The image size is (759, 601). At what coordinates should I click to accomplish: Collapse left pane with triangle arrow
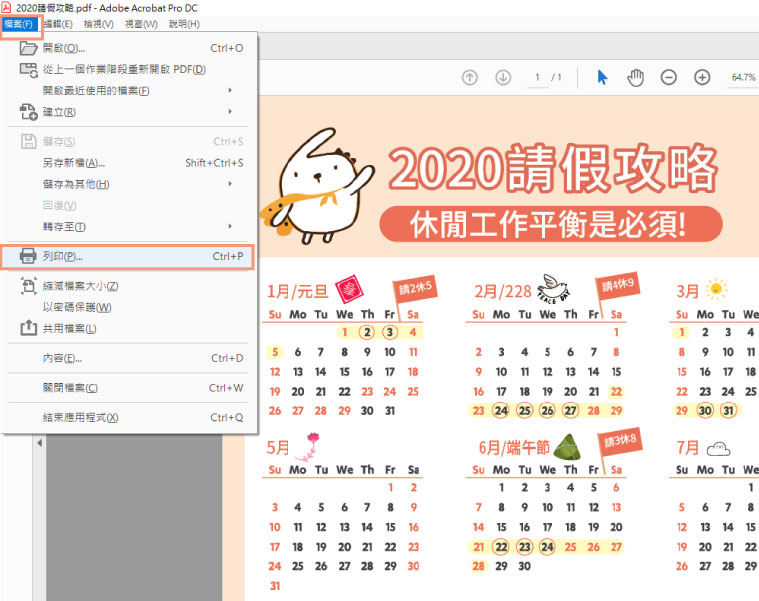[40, 443]
